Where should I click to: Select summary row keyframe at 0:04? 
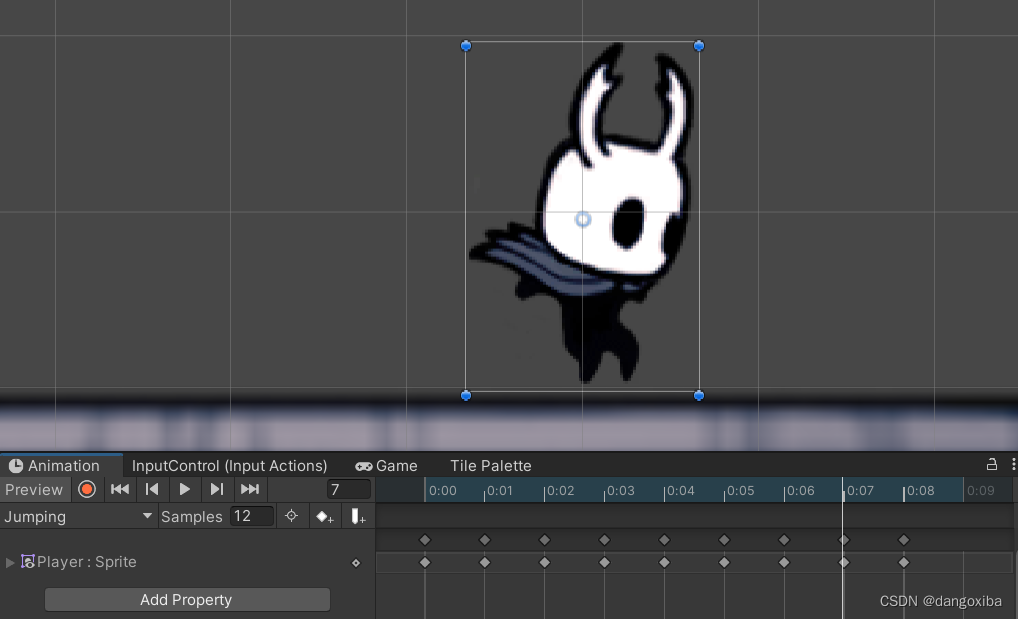(x=664, y=540)
